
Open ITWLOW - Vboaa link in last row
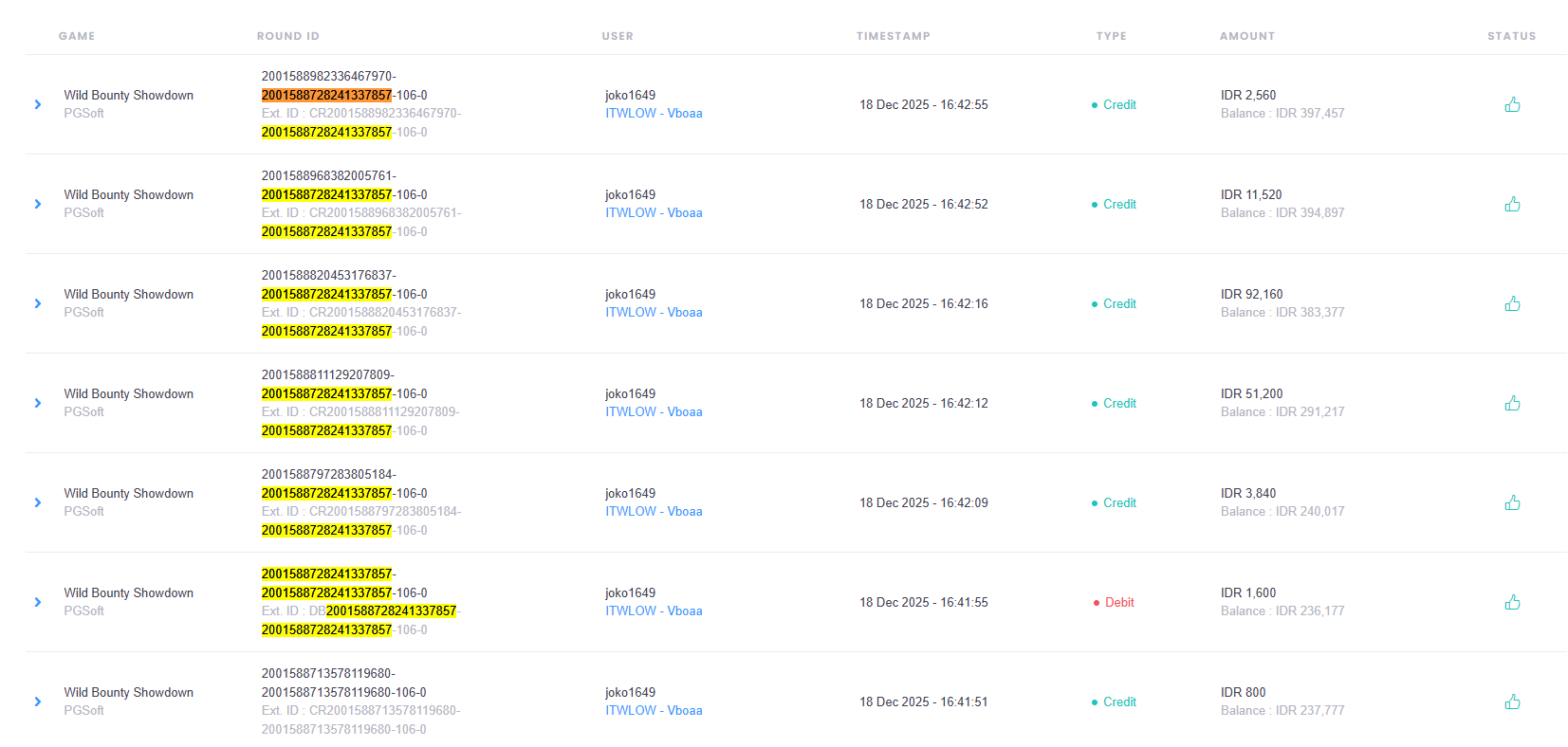(654, 710)
